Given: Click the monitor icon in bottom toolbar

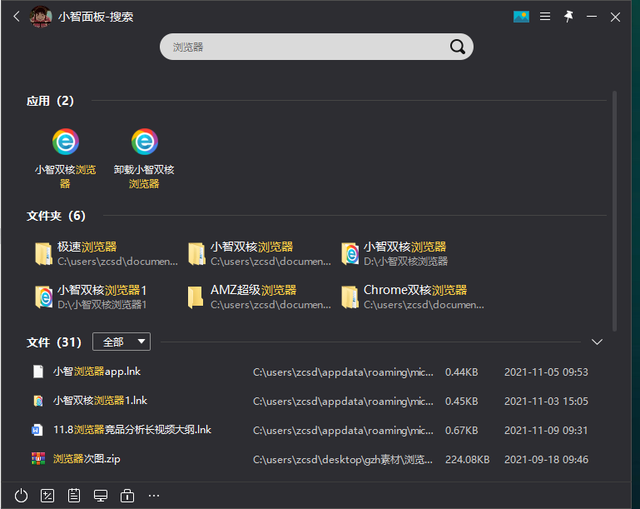Looking at the screenshot, I should tap(100, 495).
